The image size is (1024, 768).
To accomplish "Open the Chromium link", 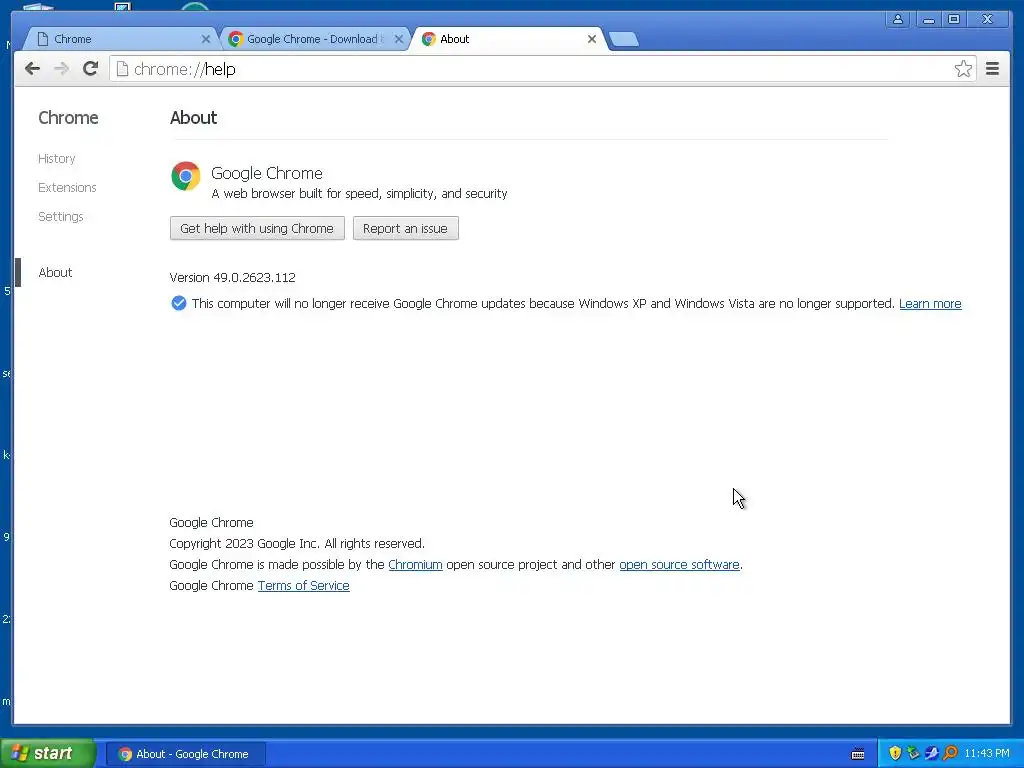I will pyautogui.click(x=415, y=564).
